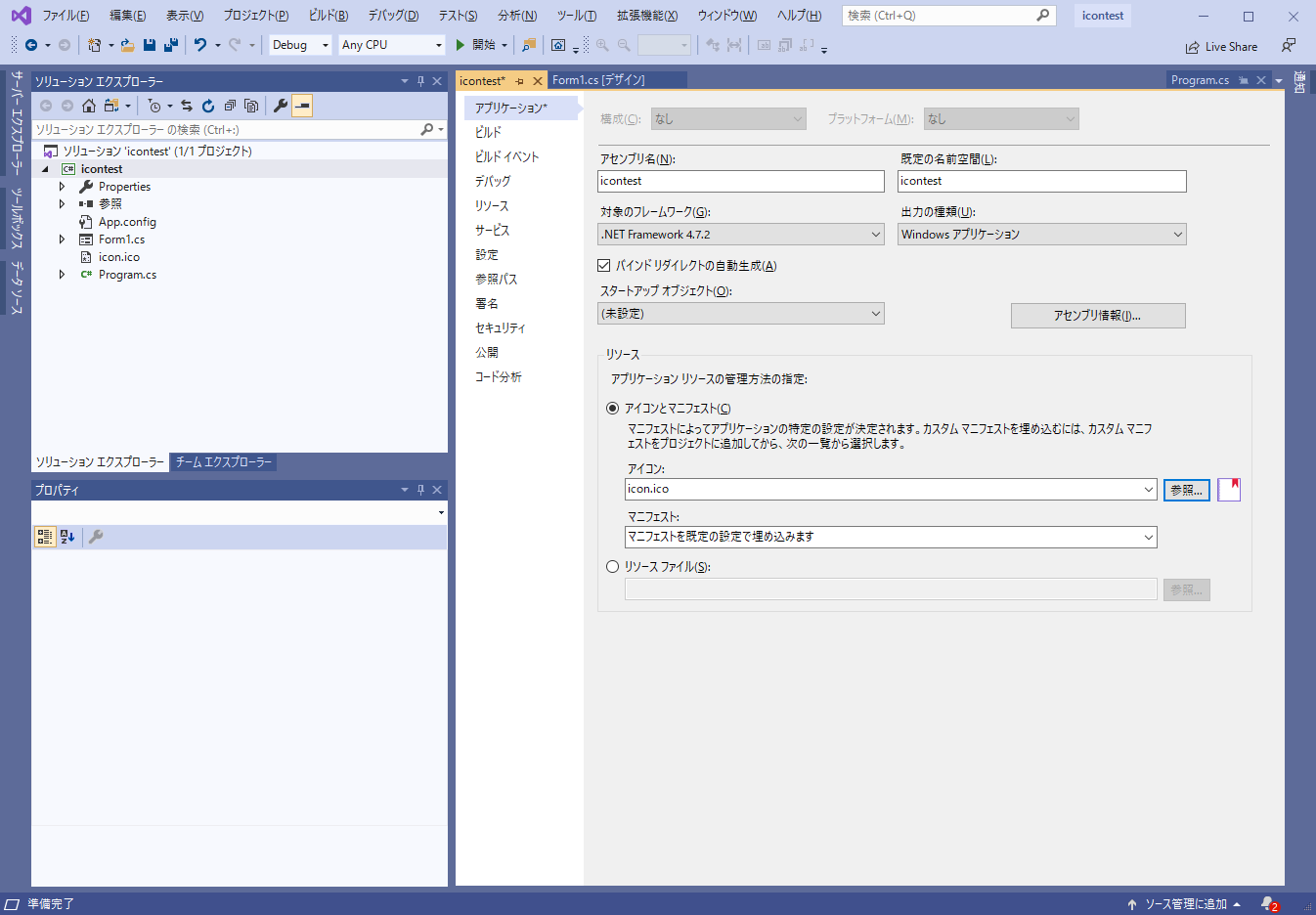Viewport: 1316px width, 915px height.
Task: Open the ビルド (Build) menu
Action: 329,16
